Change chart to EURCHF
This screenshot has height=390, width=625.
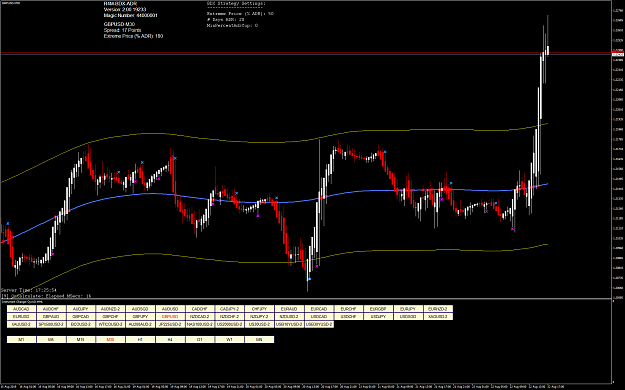(x=348, y=309)
